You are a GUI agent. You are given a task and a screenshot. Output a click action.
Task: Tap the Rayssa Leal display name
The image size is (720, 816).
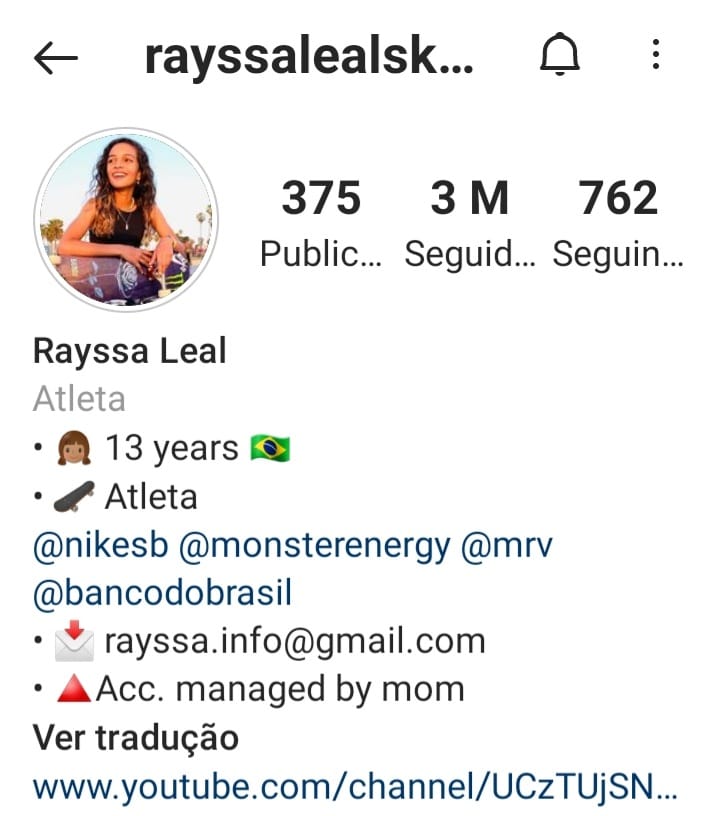[x=130, y=351]
